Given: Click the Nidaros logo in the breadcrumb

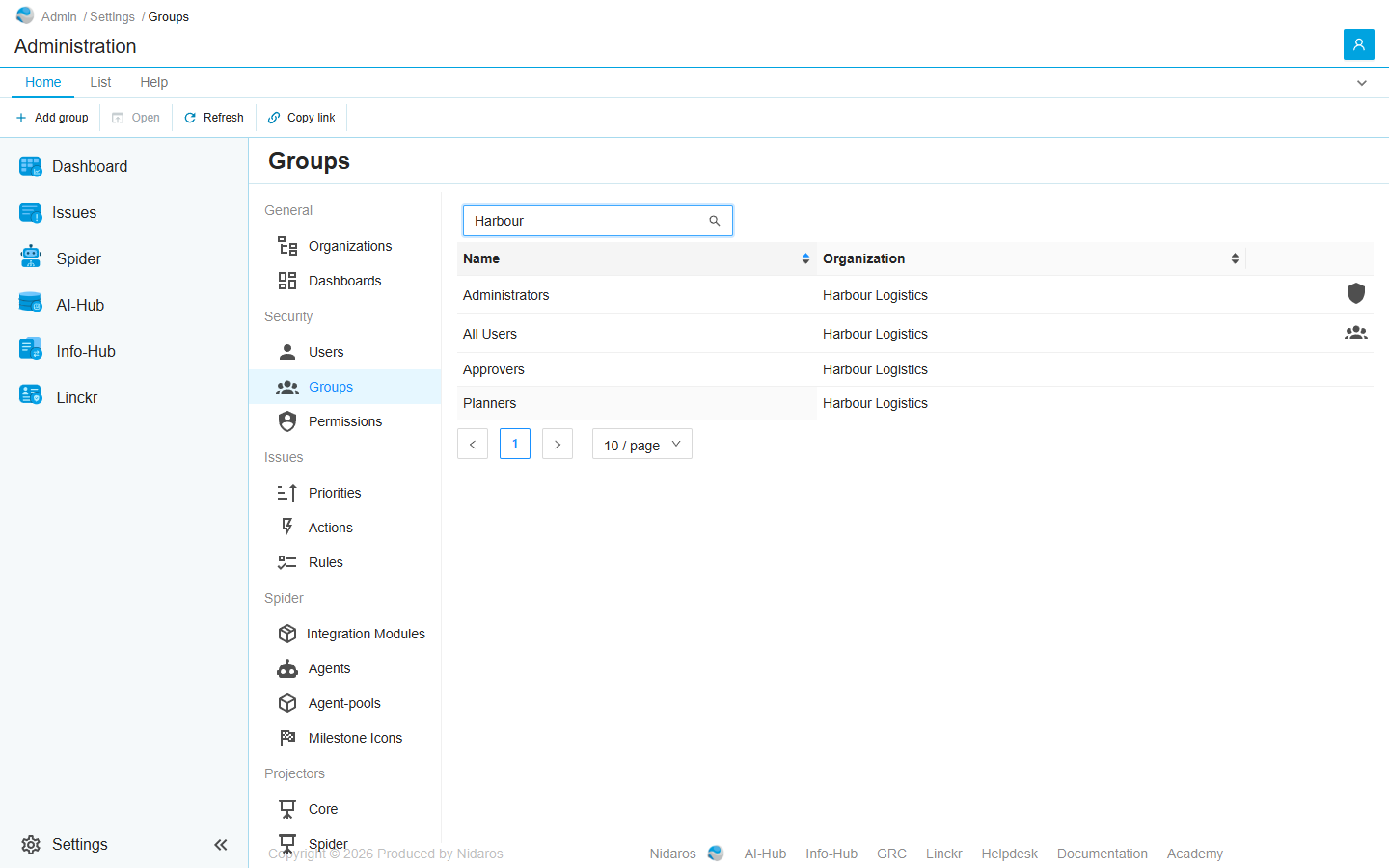Looking at the screenshot, I should coord(25,15).
